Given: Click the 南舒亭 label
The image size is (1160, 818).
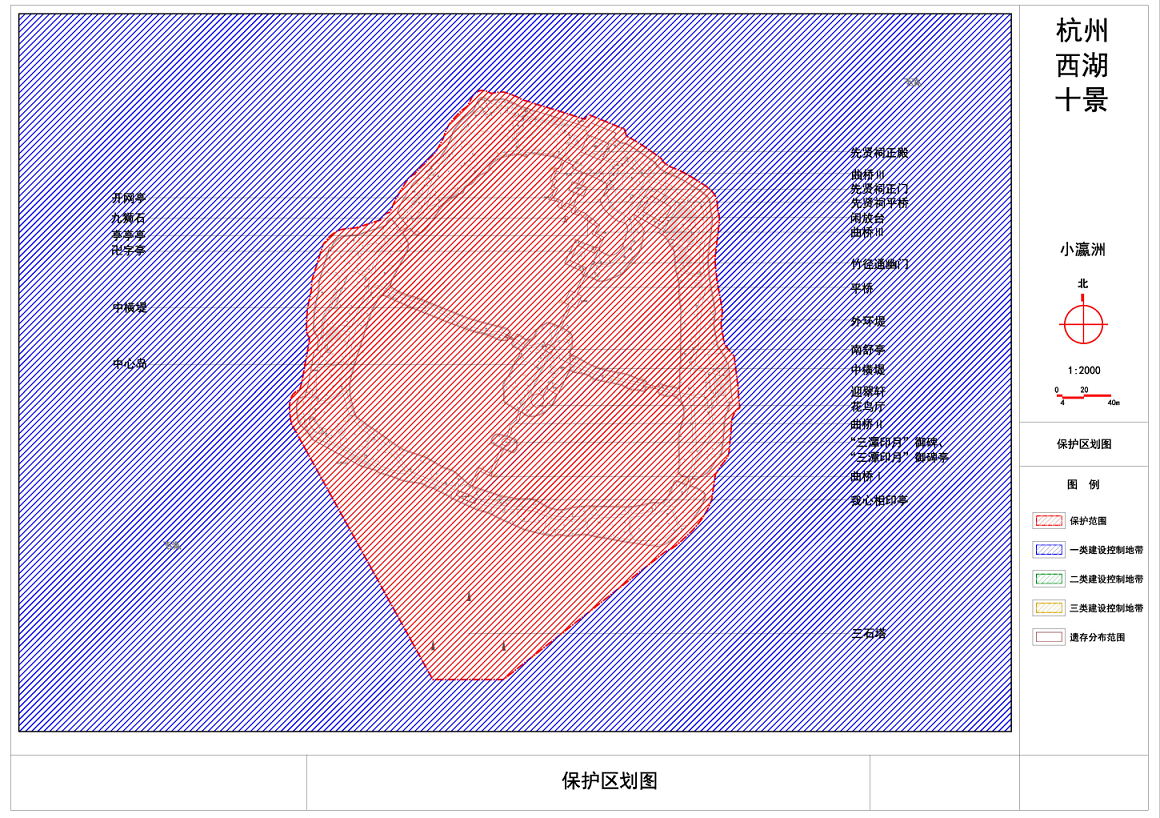Looking at the screenshot, I should [868, 349].
